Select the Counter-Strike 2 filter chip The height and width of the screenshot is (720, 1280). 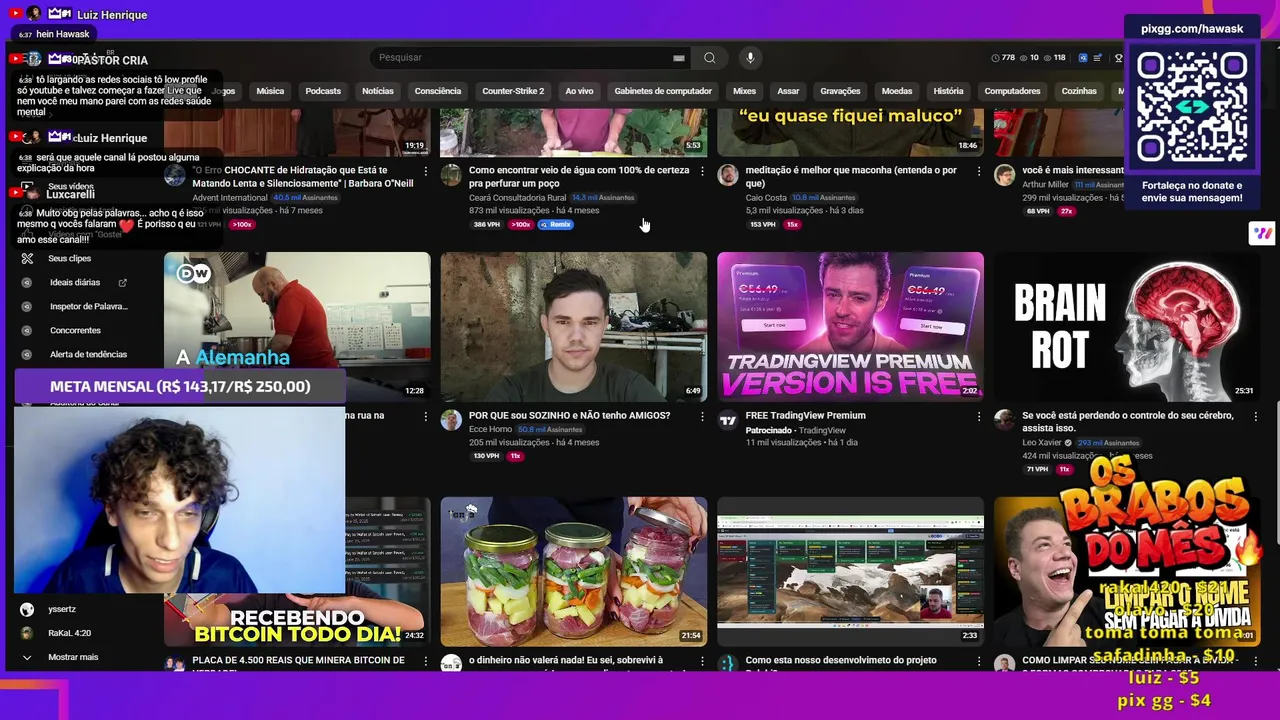[513, 91]
